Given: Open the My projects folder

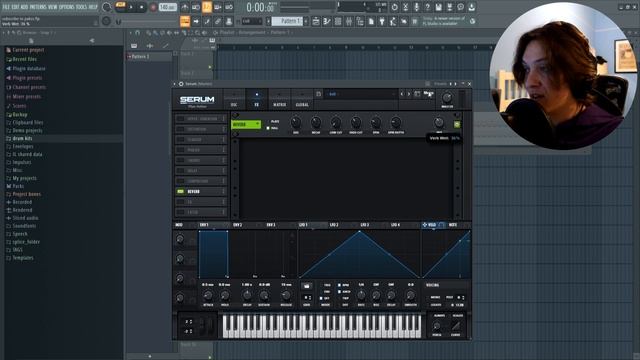Looking at the screenshot, I should pos(24,178).
